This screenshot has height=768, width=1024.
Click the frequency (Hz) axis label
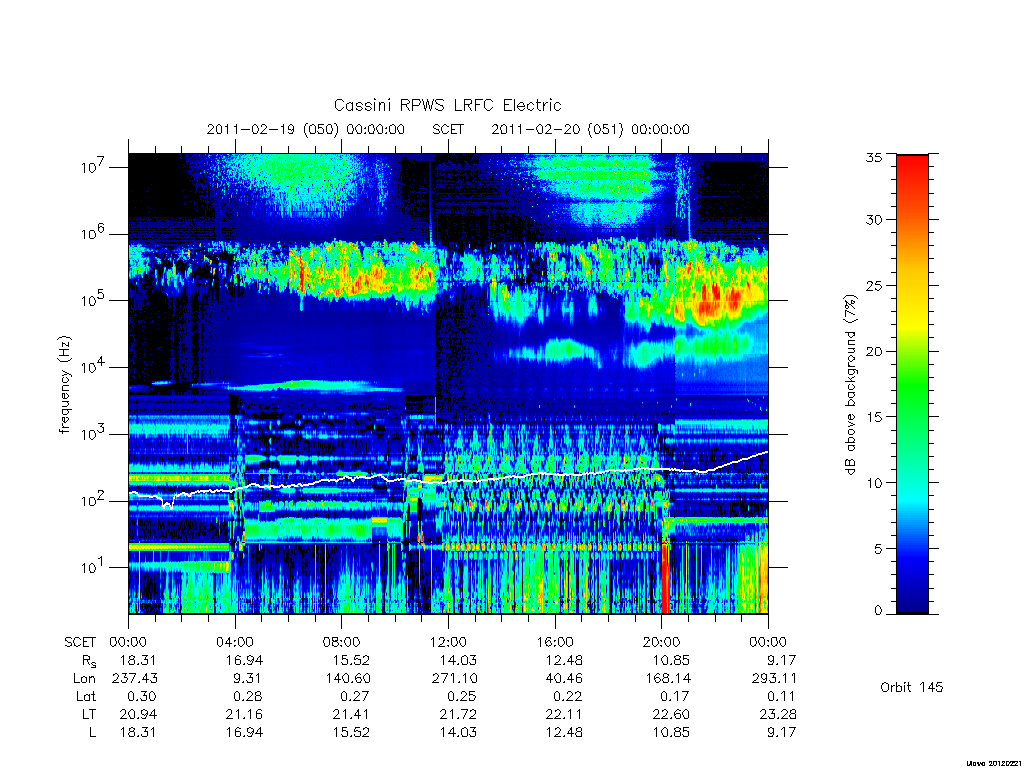(64, 385)
